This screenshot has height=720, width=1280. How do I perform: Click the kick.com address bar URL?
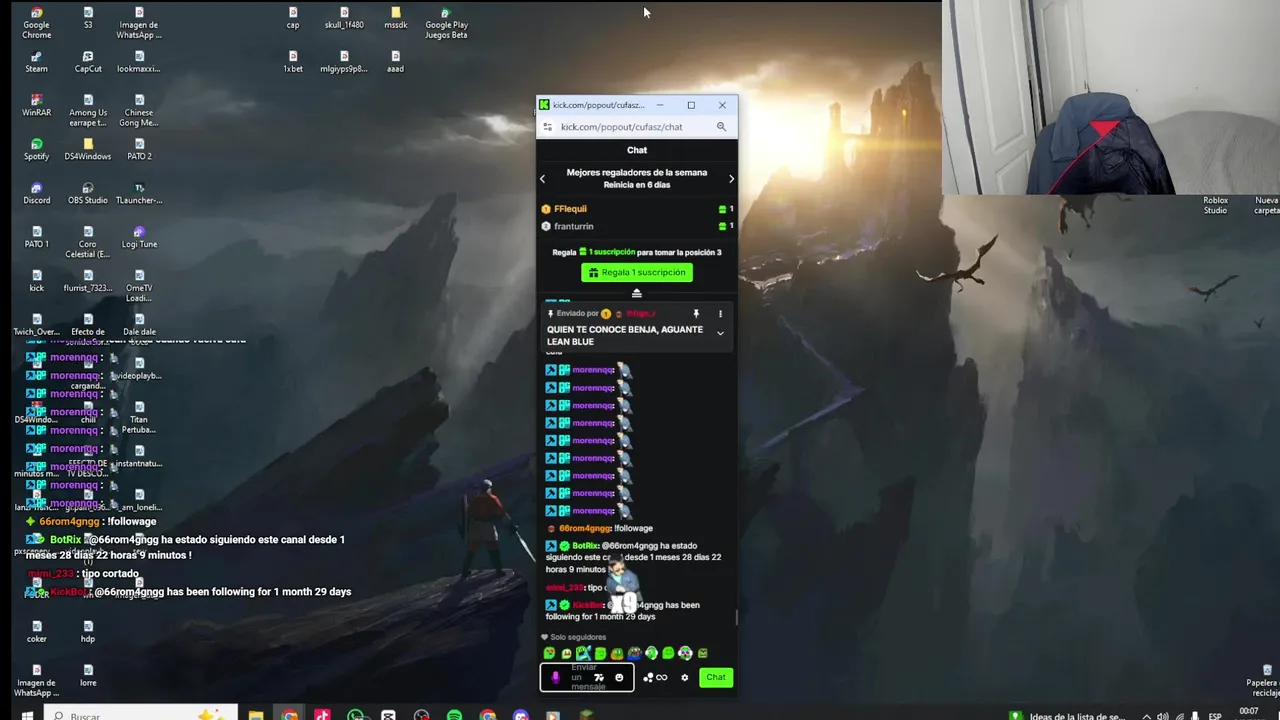(621, 127)
